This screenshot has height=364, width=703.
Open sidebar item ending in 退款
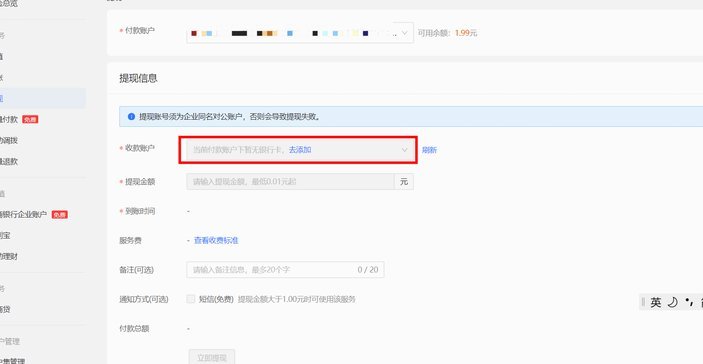(x=9, y=161)
